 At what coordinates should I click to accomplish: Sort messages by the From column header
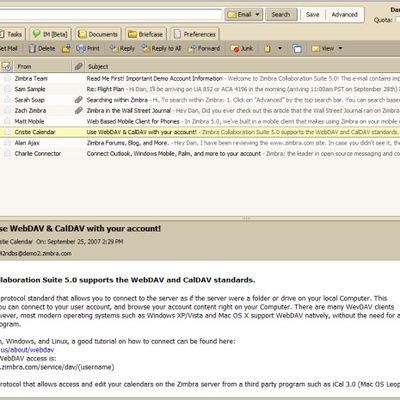[x=42, y=66]
